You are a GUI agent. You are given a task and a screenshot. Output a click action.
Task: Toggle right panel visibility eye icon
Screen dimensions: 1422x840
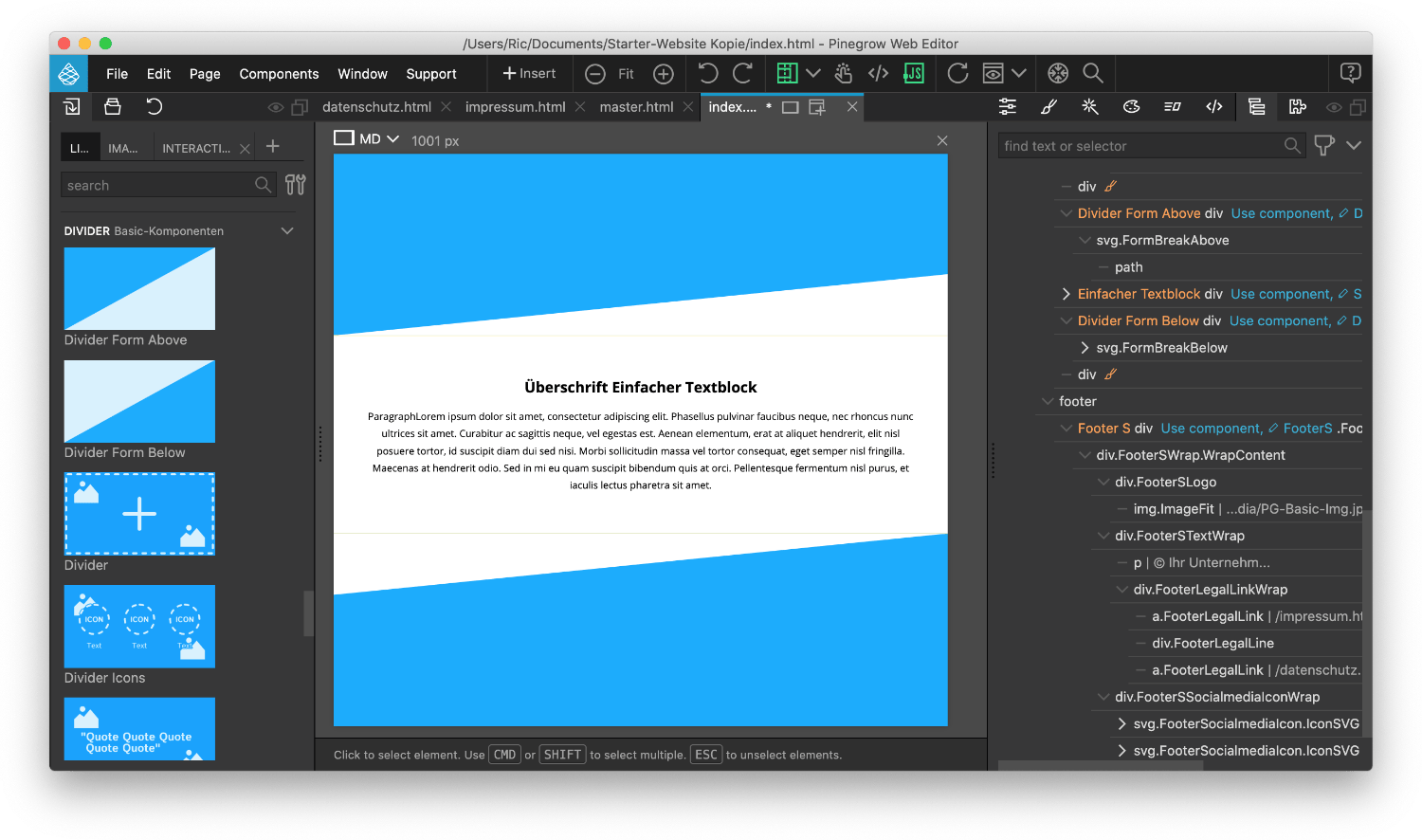pos(1334,107)
